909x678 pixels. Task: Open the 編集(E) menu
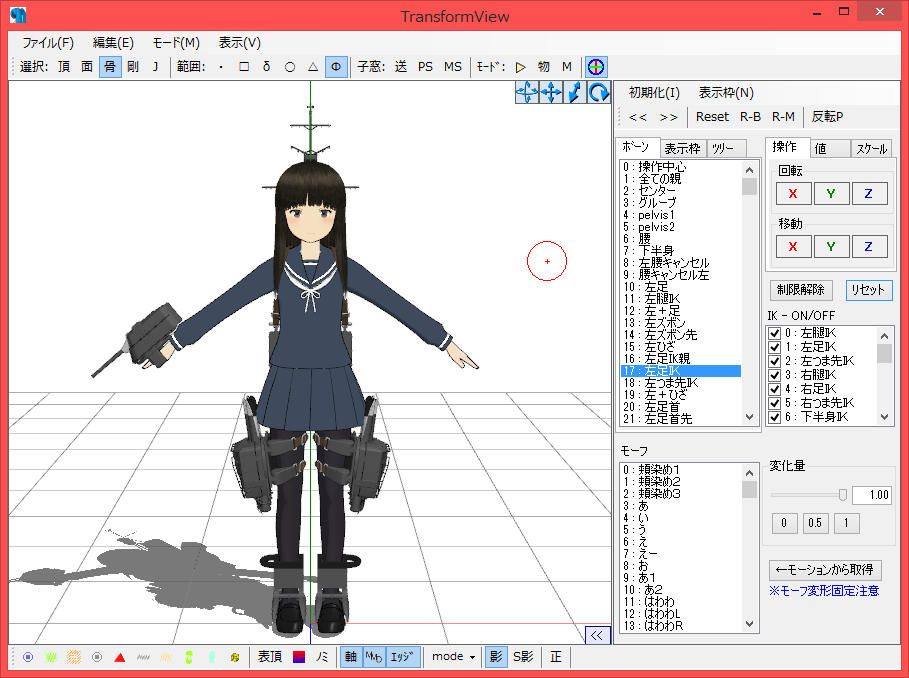click(x=113, y=42)
